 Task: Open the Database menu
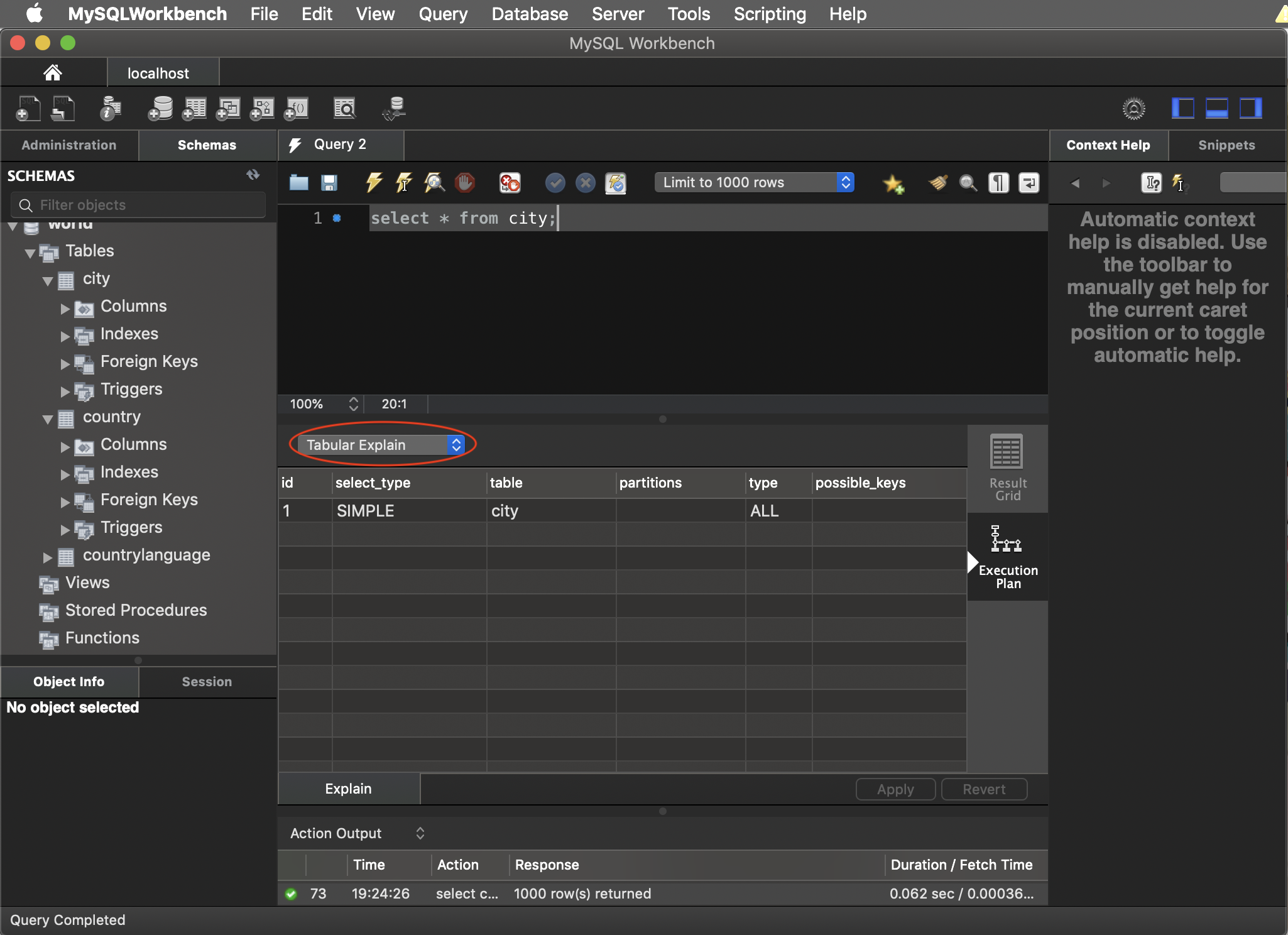(x=530, y=14)
